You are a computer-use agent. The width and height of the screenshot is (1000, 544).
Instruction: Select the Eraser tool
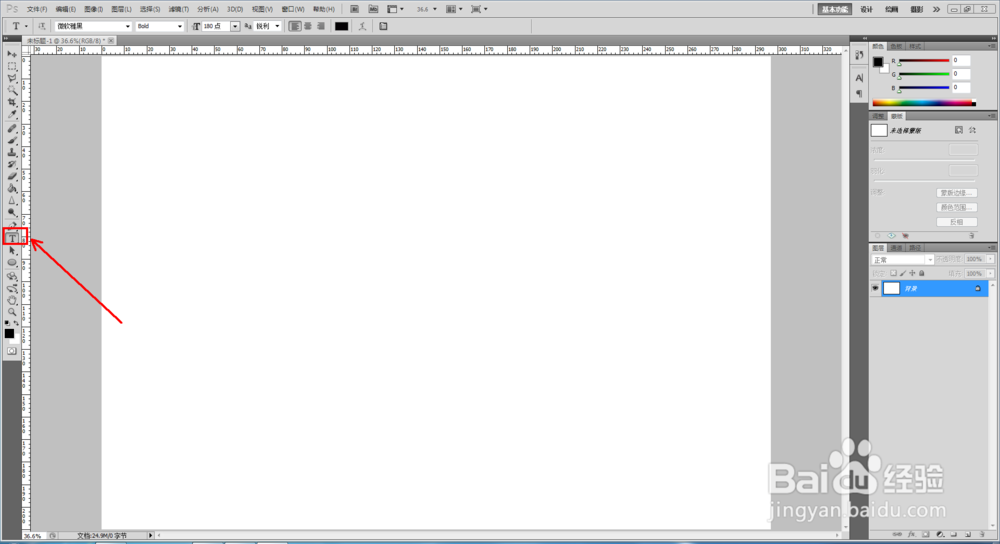tap(11, 177)
